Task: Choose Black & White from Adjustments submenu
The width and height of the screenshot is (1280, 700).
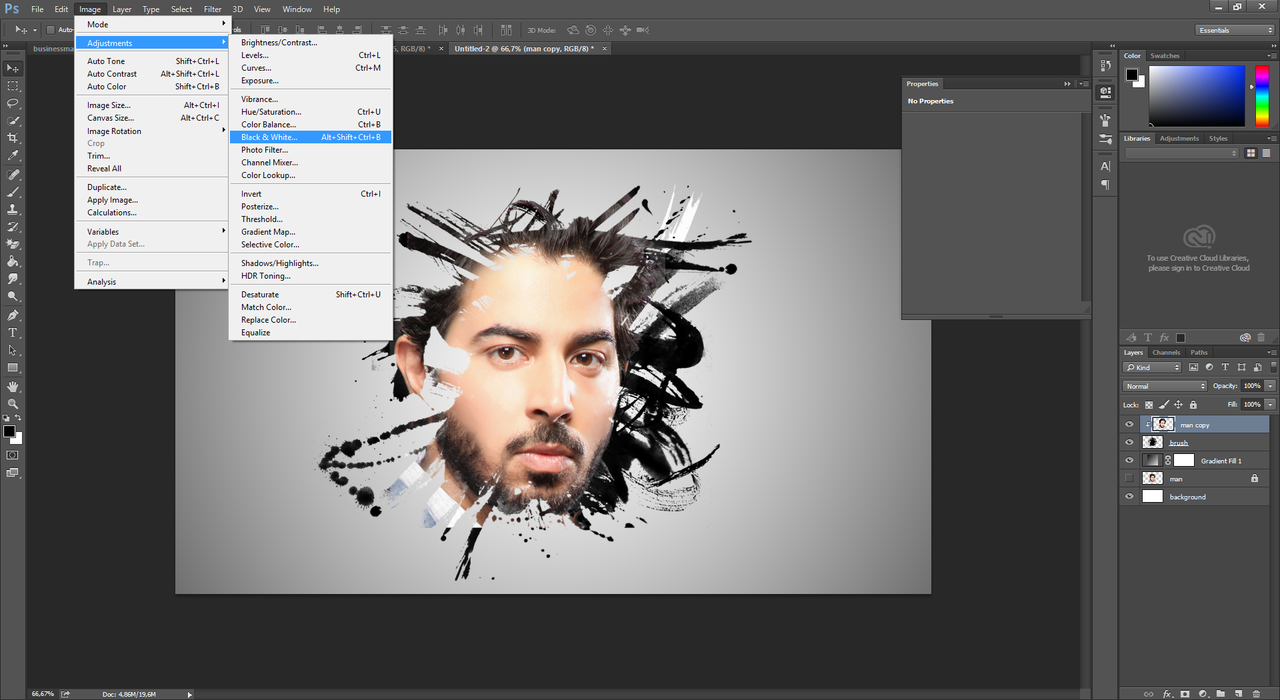Action: click(269, 137)
